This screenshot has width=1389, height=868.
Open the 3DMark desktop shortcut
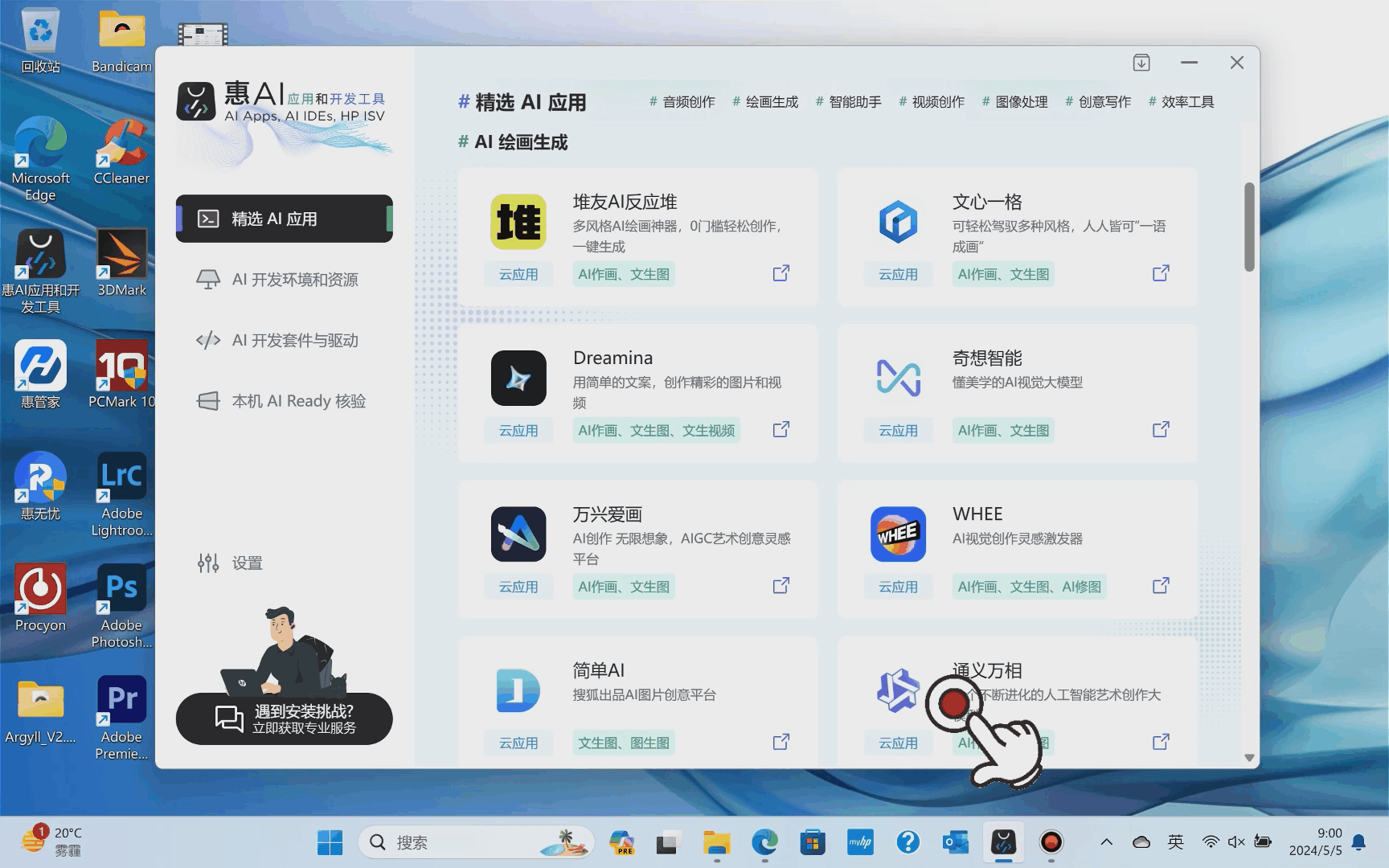(x=121, y=264)
